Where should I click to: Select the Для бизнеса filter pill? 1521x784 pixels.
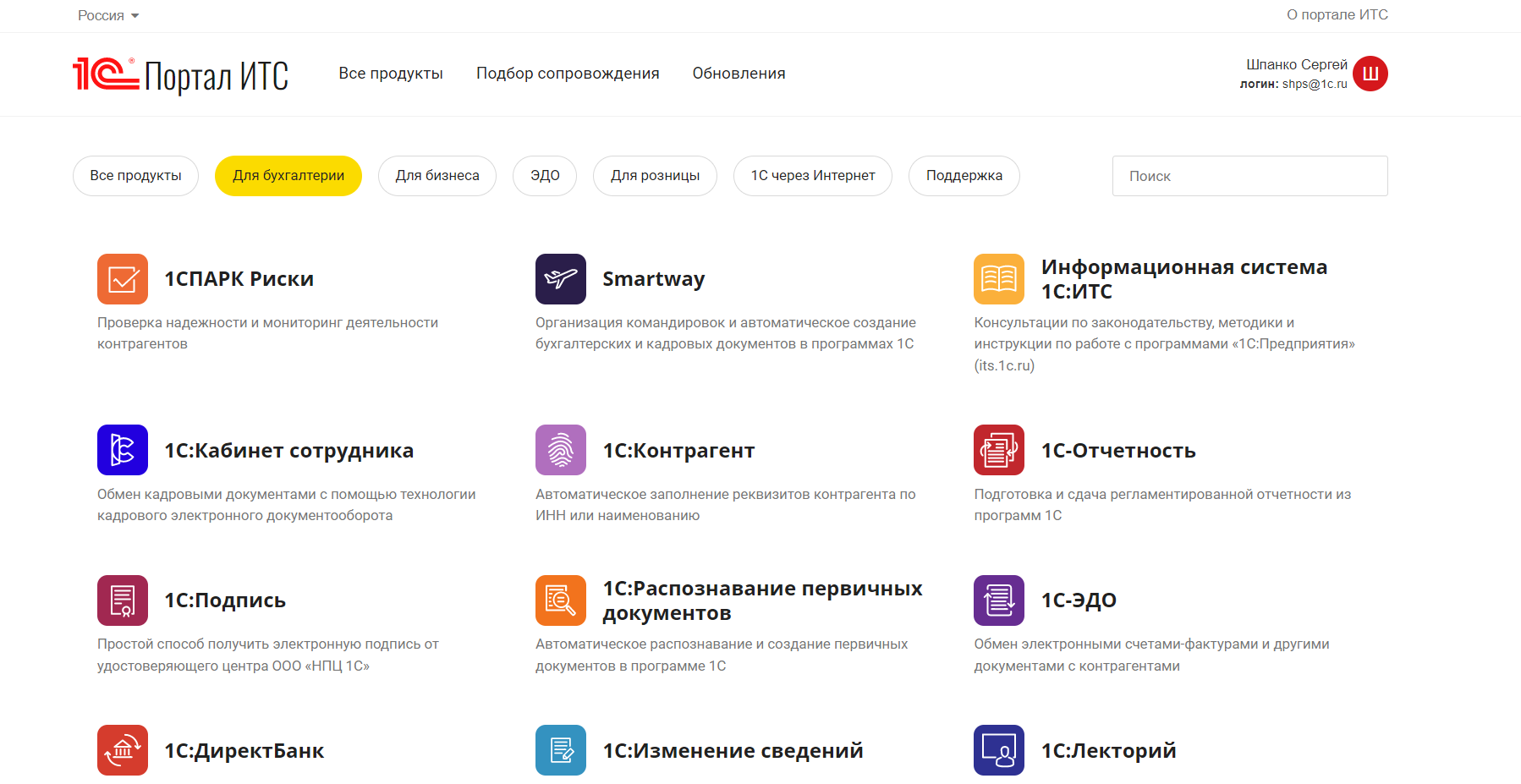click(x=437, y=176)
